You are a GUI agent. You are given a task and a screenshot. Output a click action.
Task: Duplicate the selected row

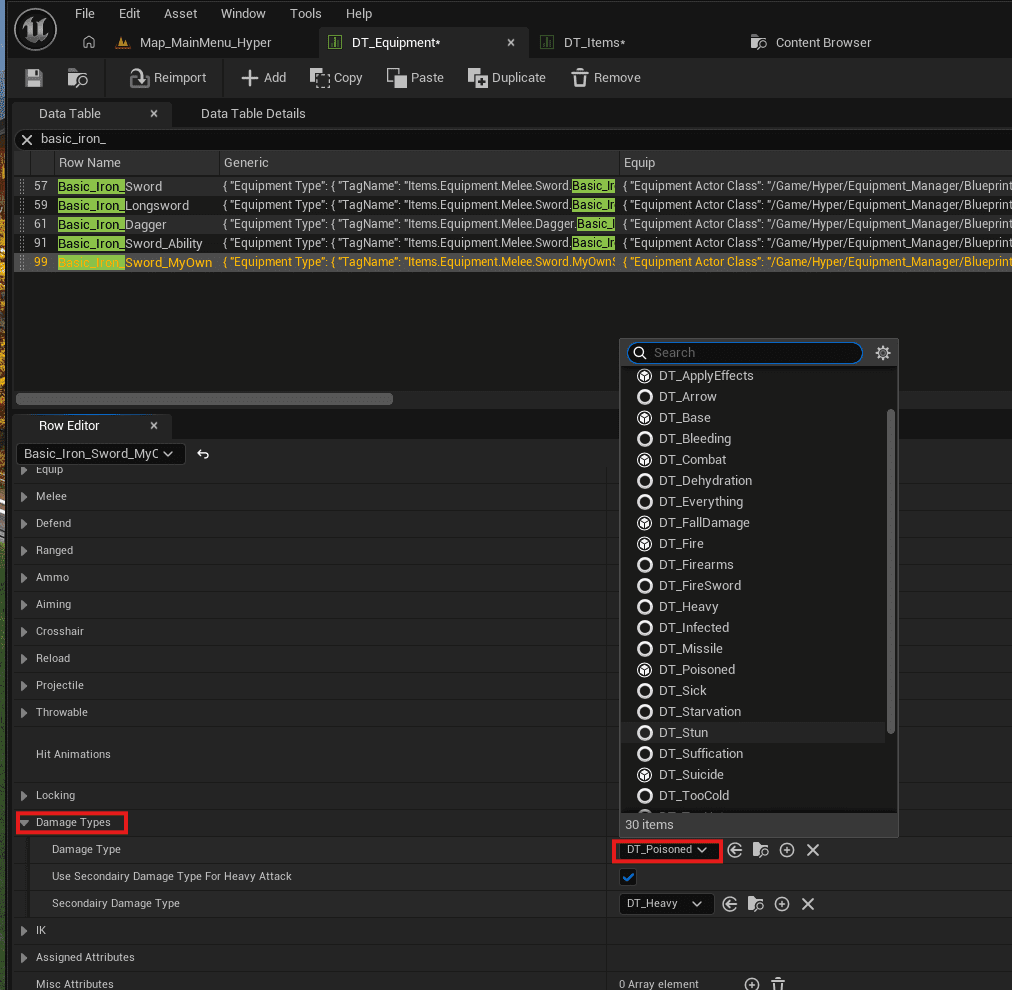point(507,77)
